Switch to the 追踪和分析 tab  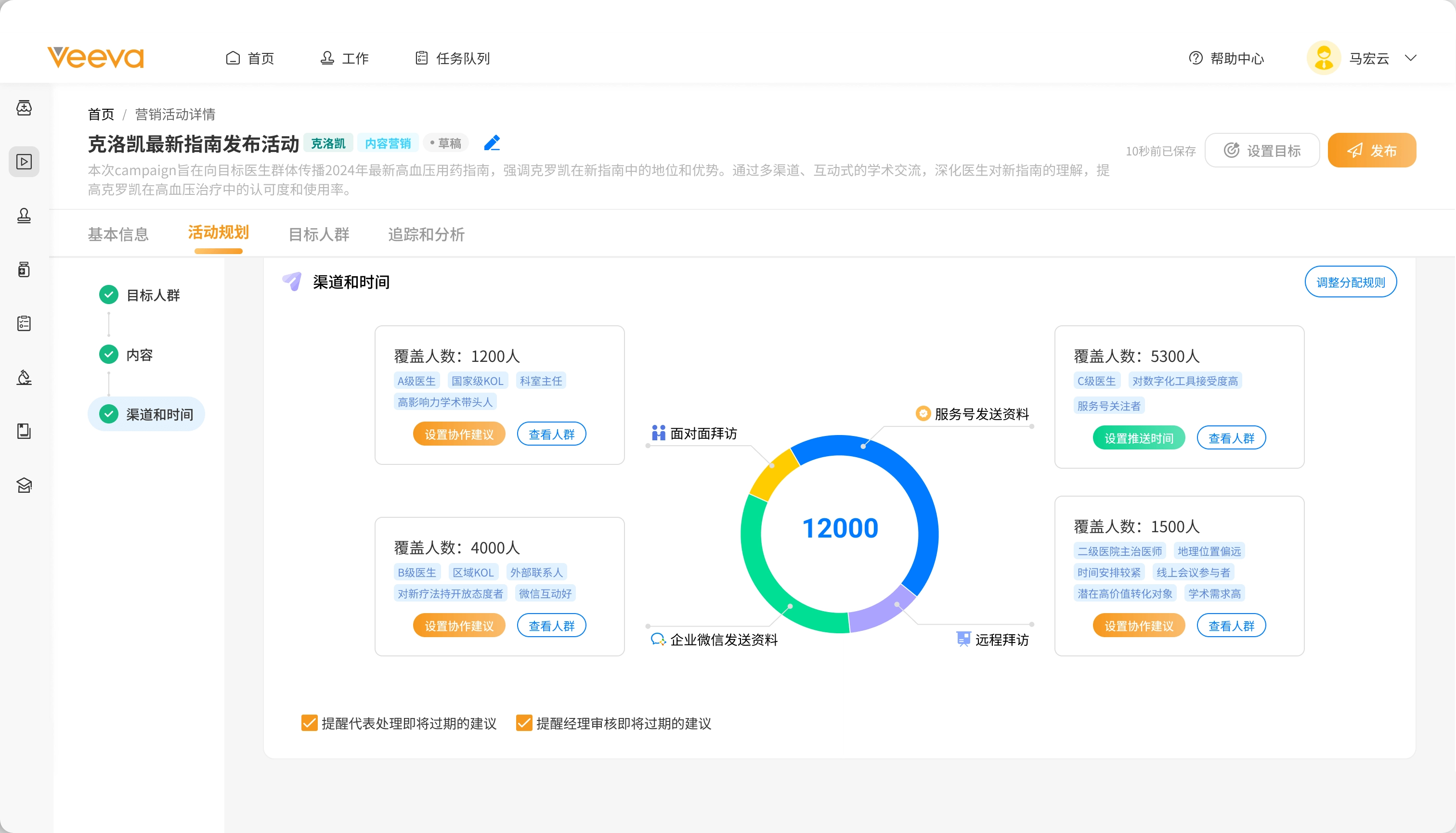point(426,234)
